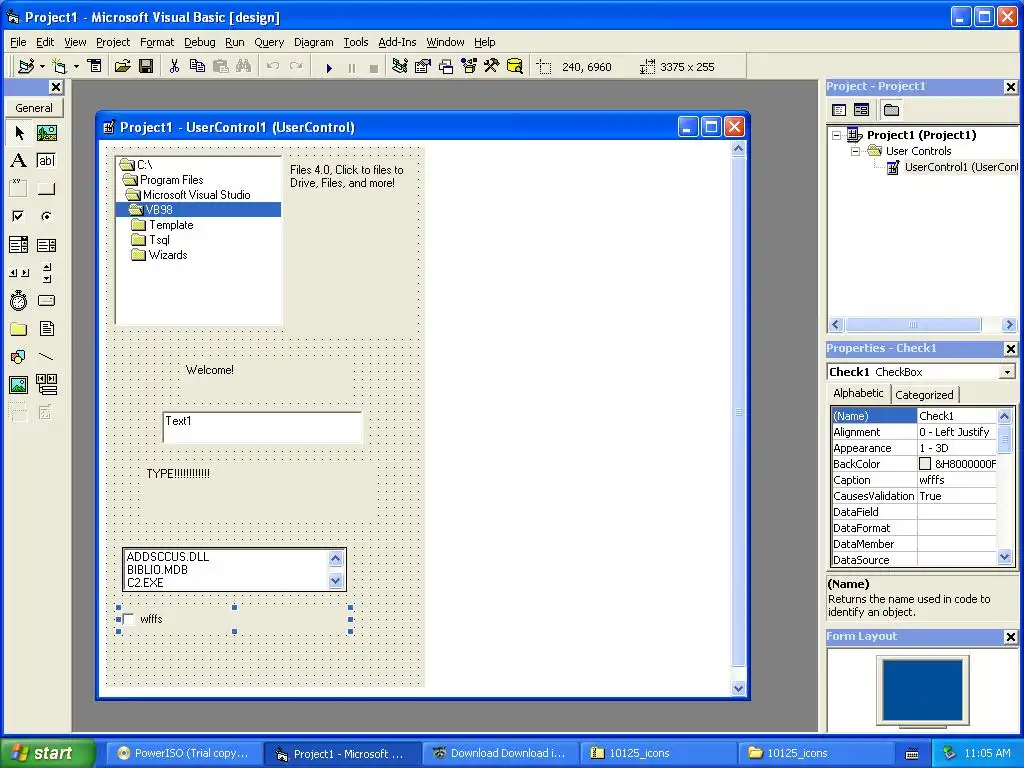The height and width of the screenshot is (768, 1024).
Task: Select the CheckBox tool in the toolbox
Action: 19,216
